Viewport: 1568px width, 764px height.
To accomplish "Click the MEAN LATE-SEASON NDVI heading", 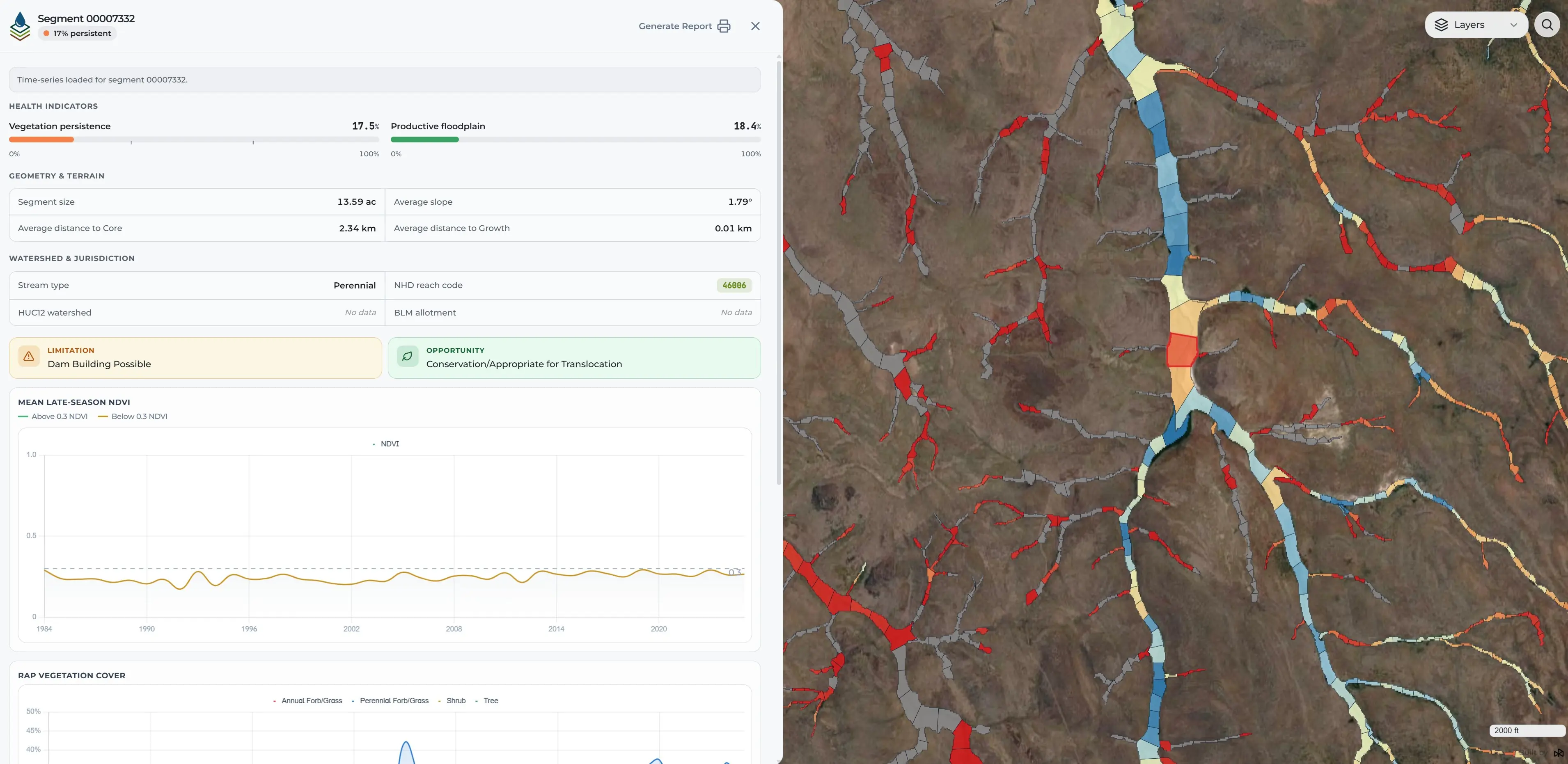I will (74, 403).
